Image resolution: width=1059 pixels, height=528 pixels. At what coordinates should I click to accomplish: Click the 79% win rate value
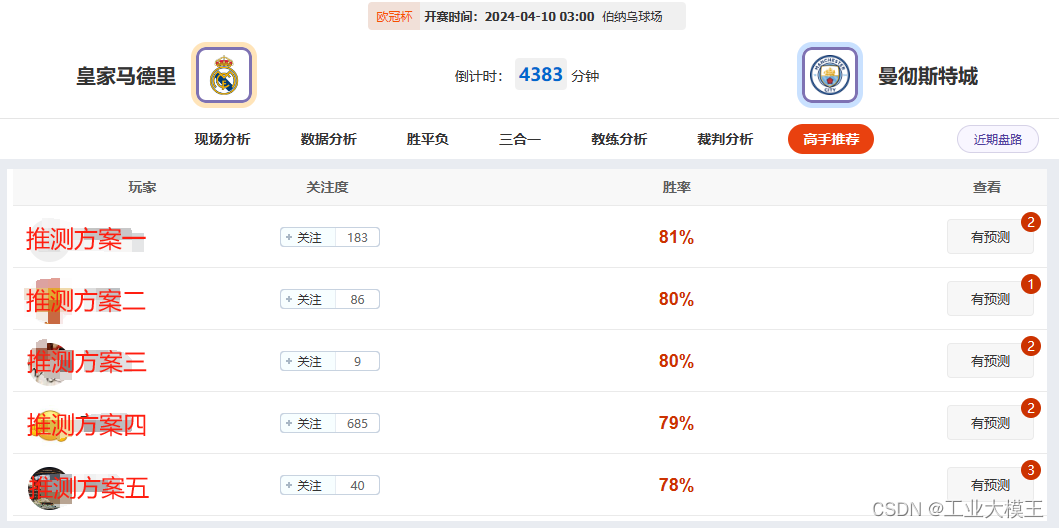676,423
